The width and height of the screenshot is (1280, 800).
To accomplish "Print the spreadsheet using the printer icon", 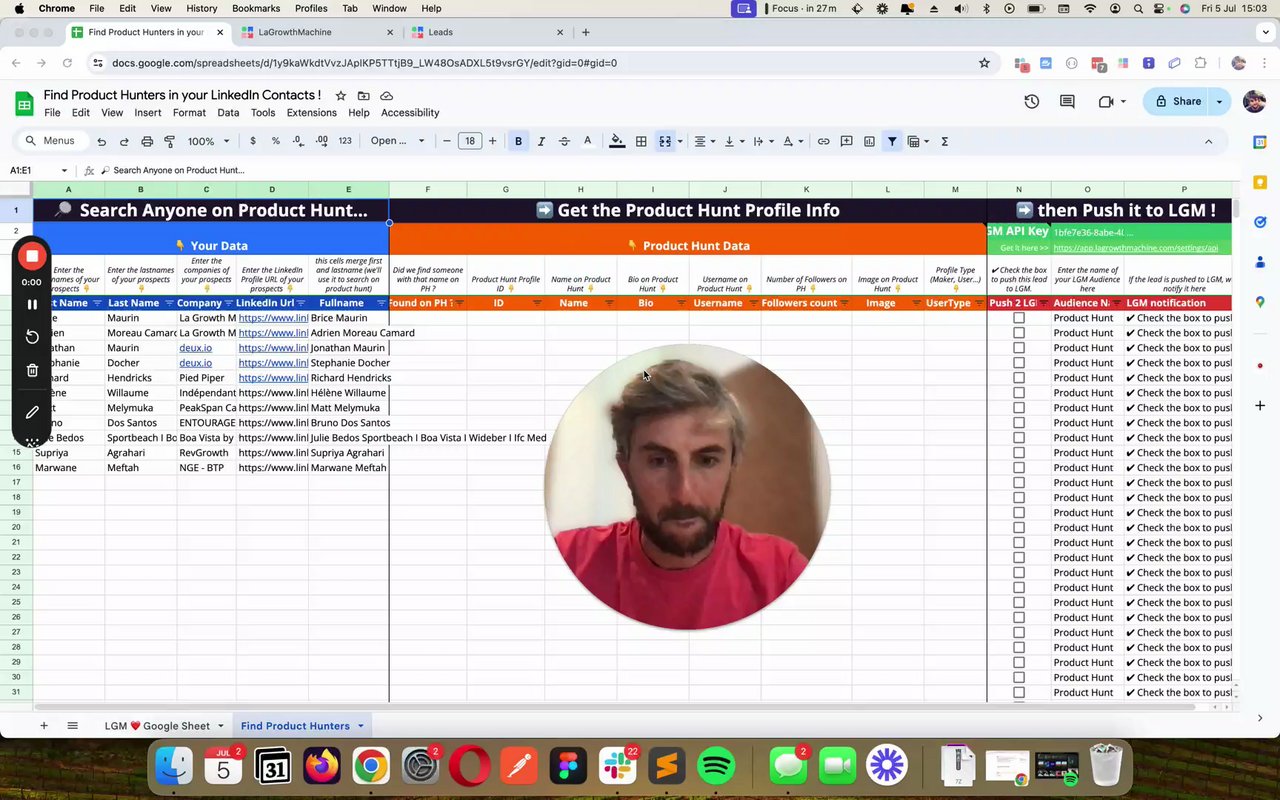I will tap(147, 141).
